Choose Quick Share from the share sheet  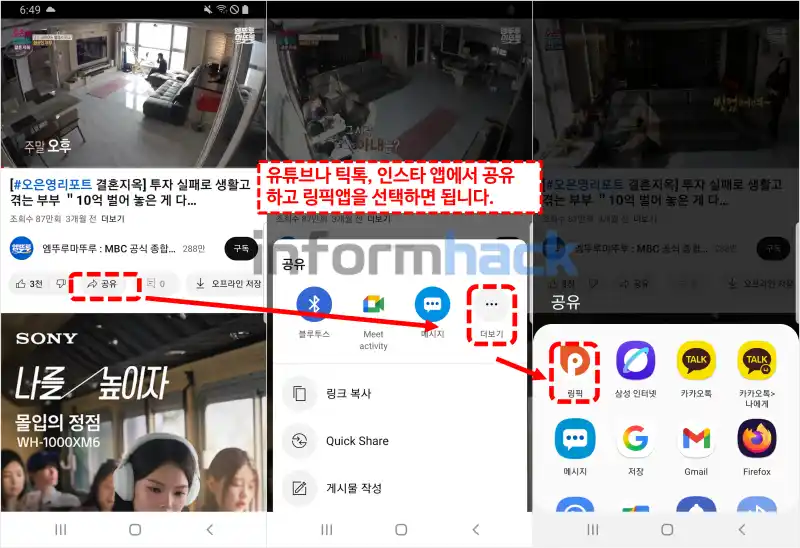(x=356, y=441)
